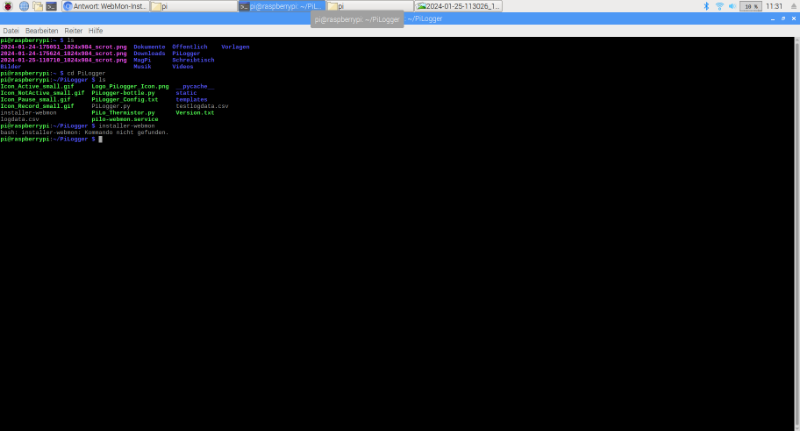Open the Wi-Fi network tray icon
This screenshot has height=431, width=800.
[x=719, y=6]
